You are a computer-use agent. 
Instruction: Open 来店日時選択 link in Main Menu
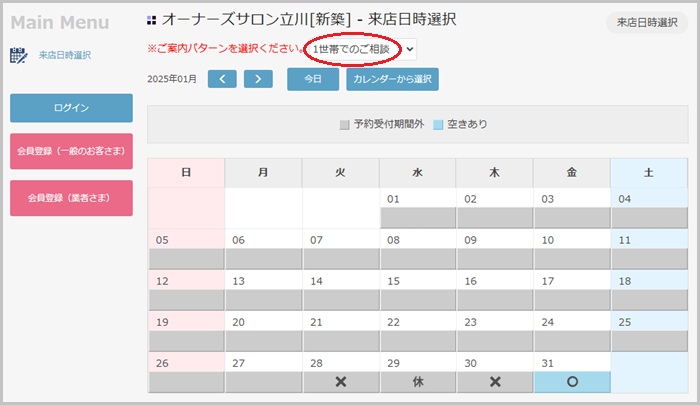65,55
